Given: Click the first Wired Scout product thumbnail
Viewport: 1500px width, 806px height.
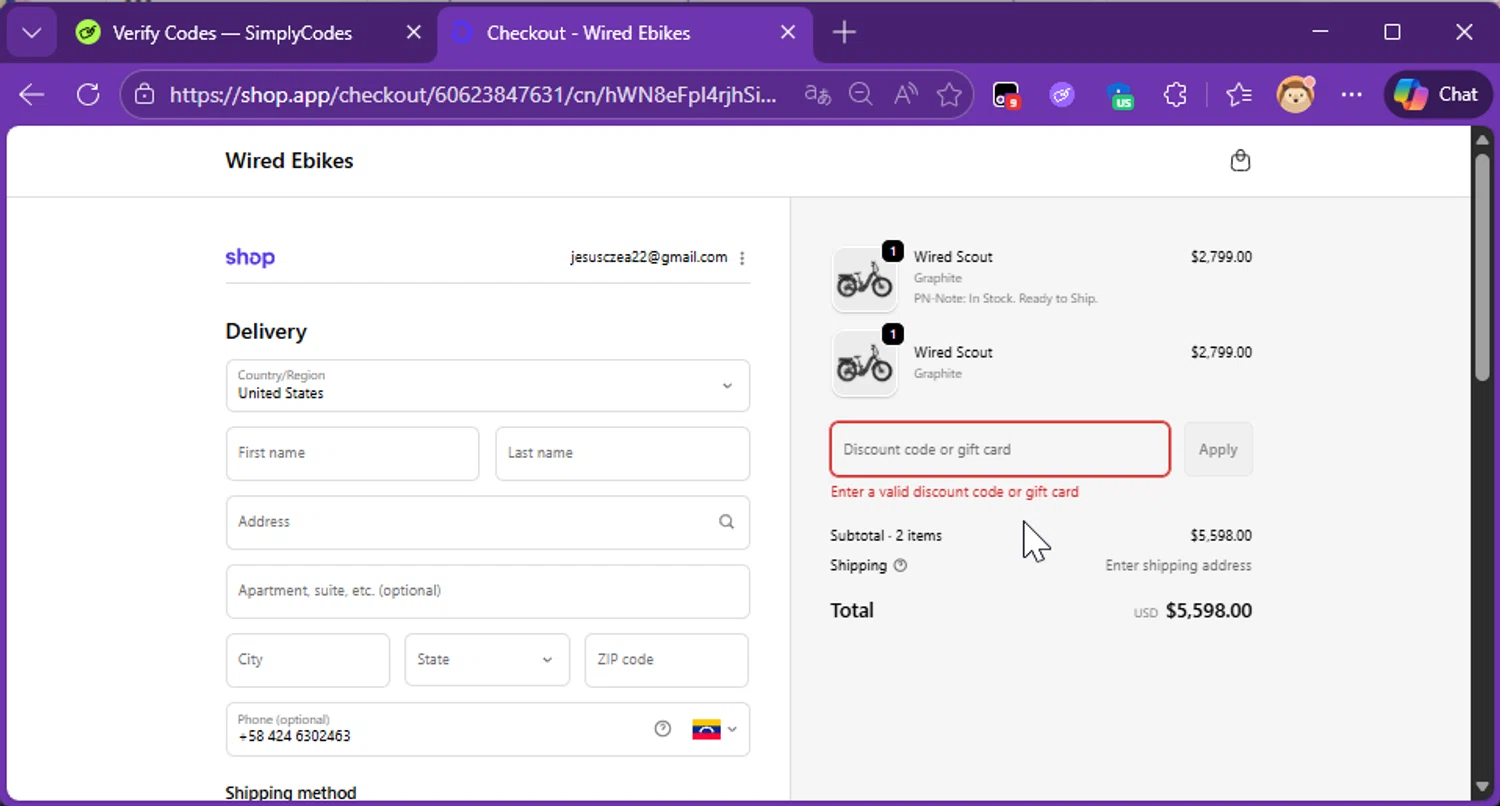Looking at the screenshot, I should [x=865, y=280].
